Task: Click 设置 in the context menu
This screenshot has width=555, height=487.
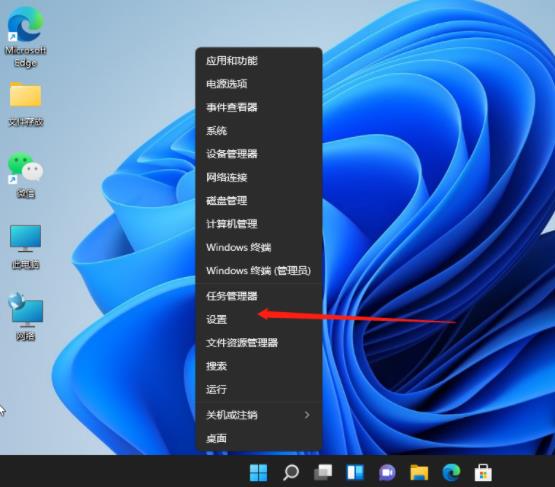Action: coord(259,320)
